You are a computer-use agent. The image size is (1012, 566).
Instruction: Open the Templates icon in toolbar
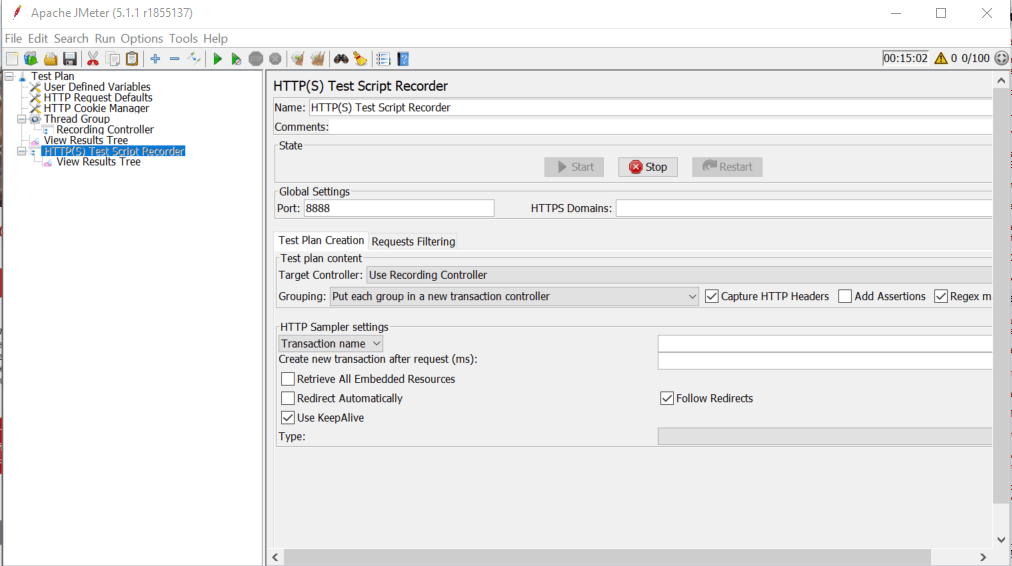coord(31,59)
